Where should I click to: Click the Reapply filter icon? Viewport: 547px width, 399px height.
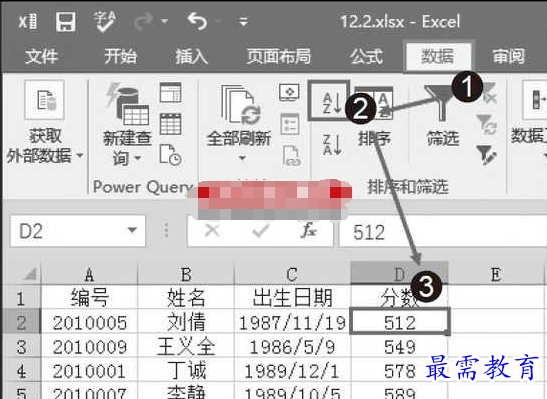(487, 124)
